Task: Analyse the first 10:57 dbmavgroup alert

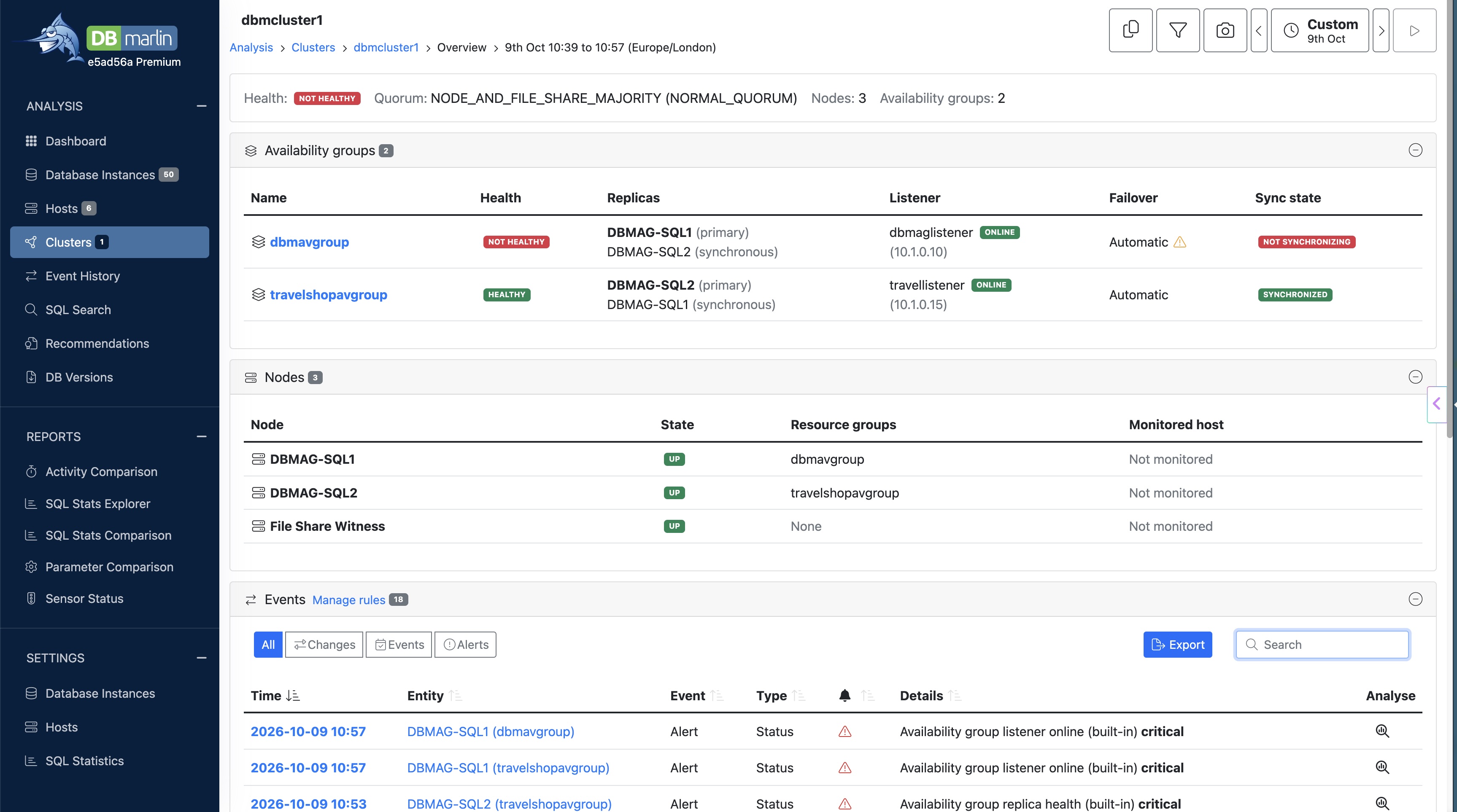Action: [x=1382, y=731]
